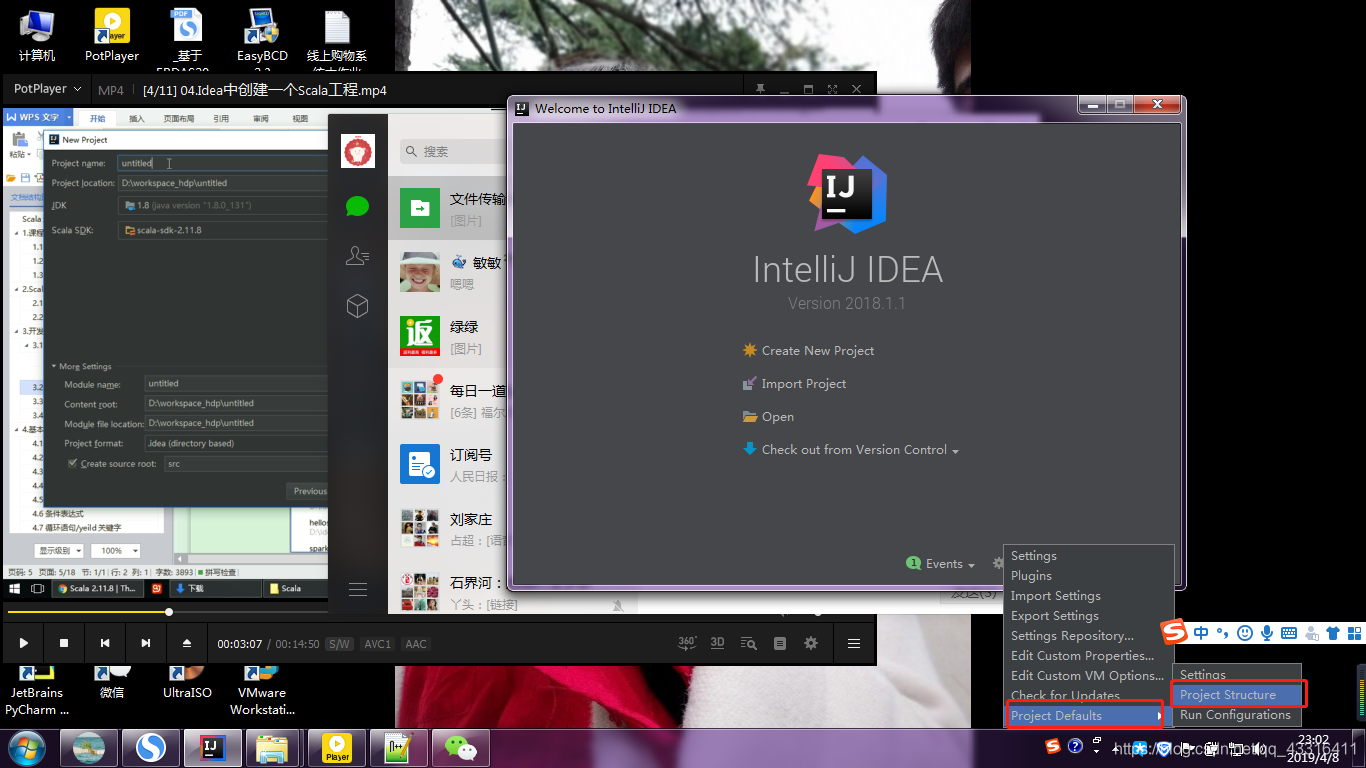The width and height of the screenshot is (1366, 768).
Task: Open WeChat contacts icon
Action: (358, 256)
